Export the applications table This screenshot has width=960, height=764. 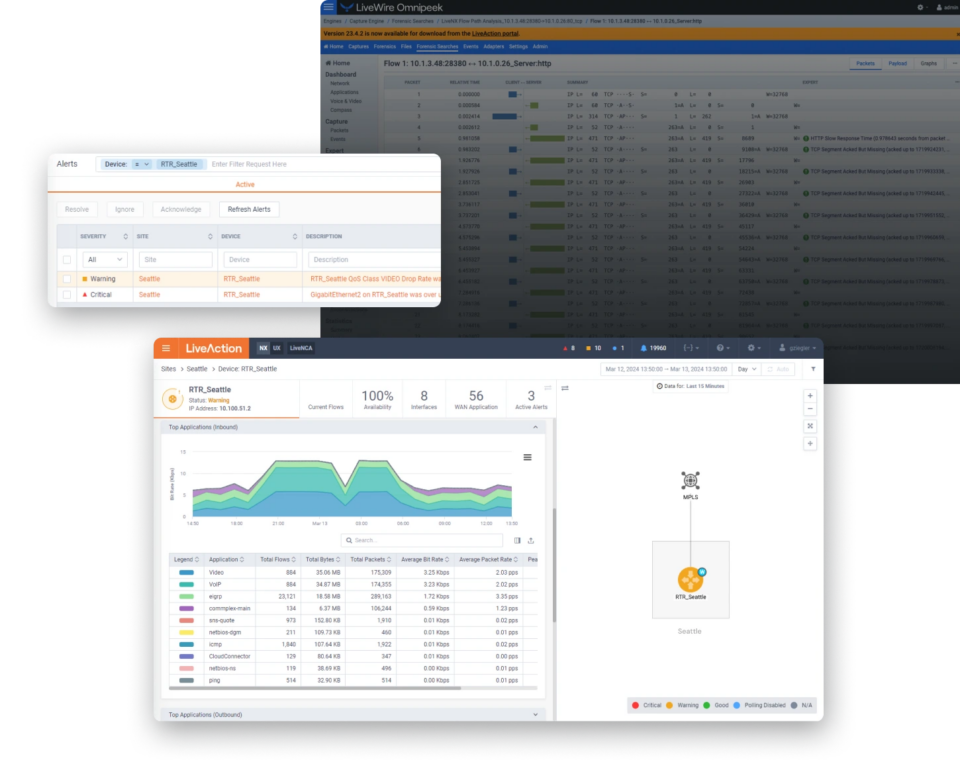(531, 541)
